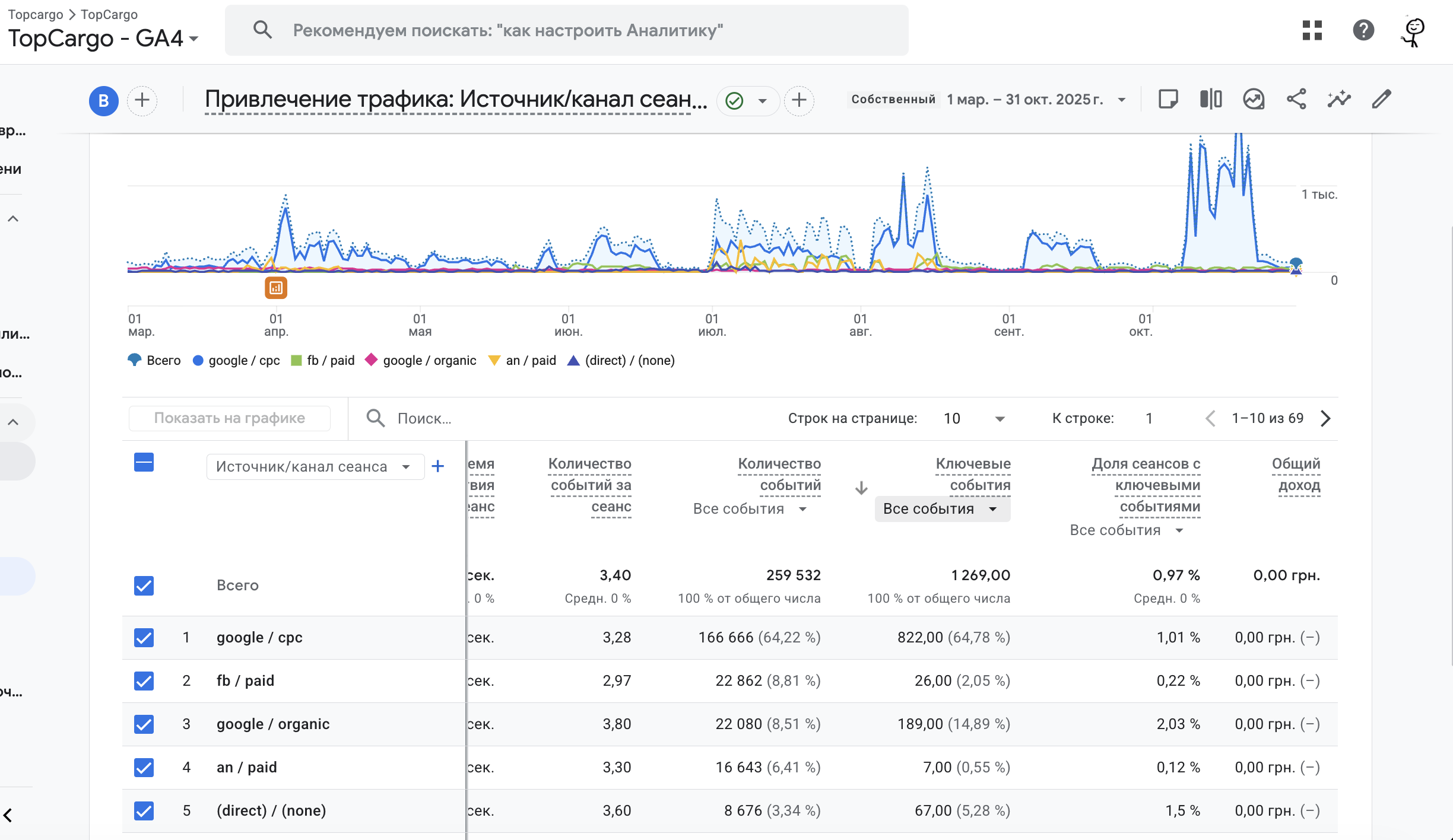Screen dimensions: 1453x840
Task: Open the compare columns icon
Action: 1211,99
